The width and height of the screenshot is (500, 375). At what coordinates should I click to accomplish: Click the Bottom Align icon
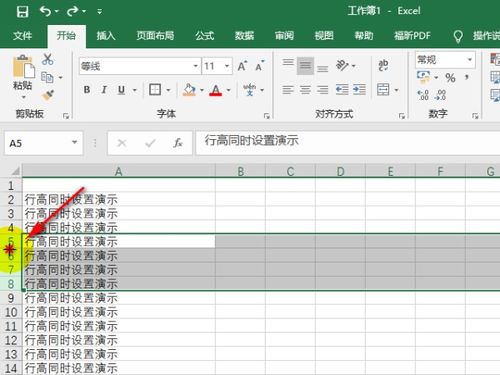pyautogui.click(x=322, y=68)
